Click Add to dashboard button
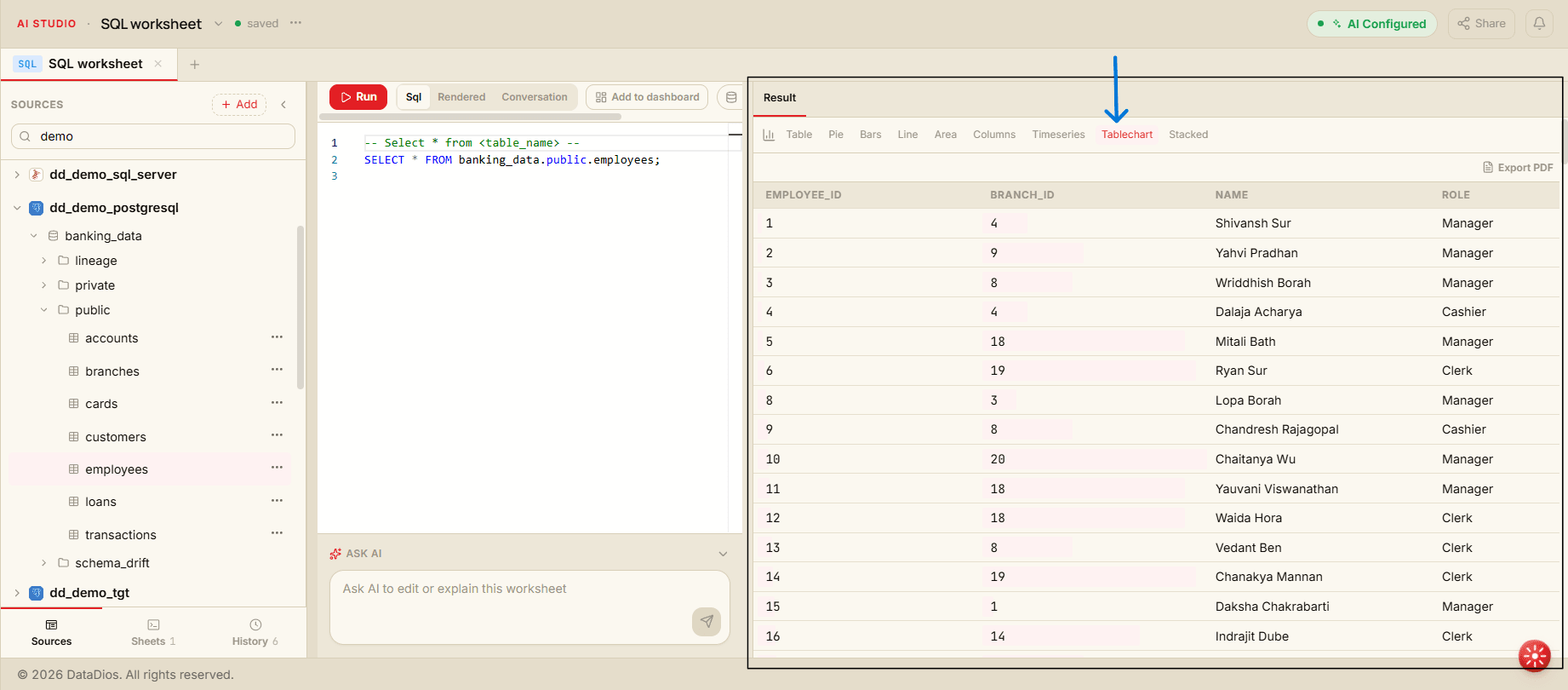The width and height of the screenshot is (1568, 690). coord(647,97)
